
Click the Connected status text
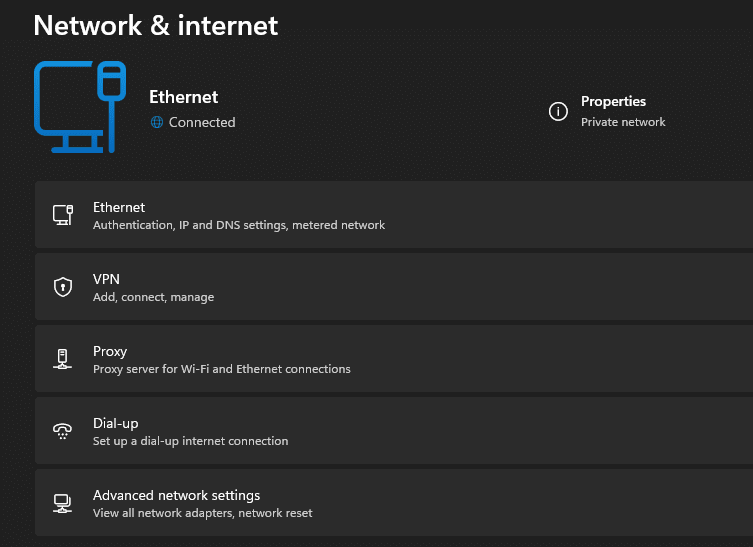(x=202, y=122)
